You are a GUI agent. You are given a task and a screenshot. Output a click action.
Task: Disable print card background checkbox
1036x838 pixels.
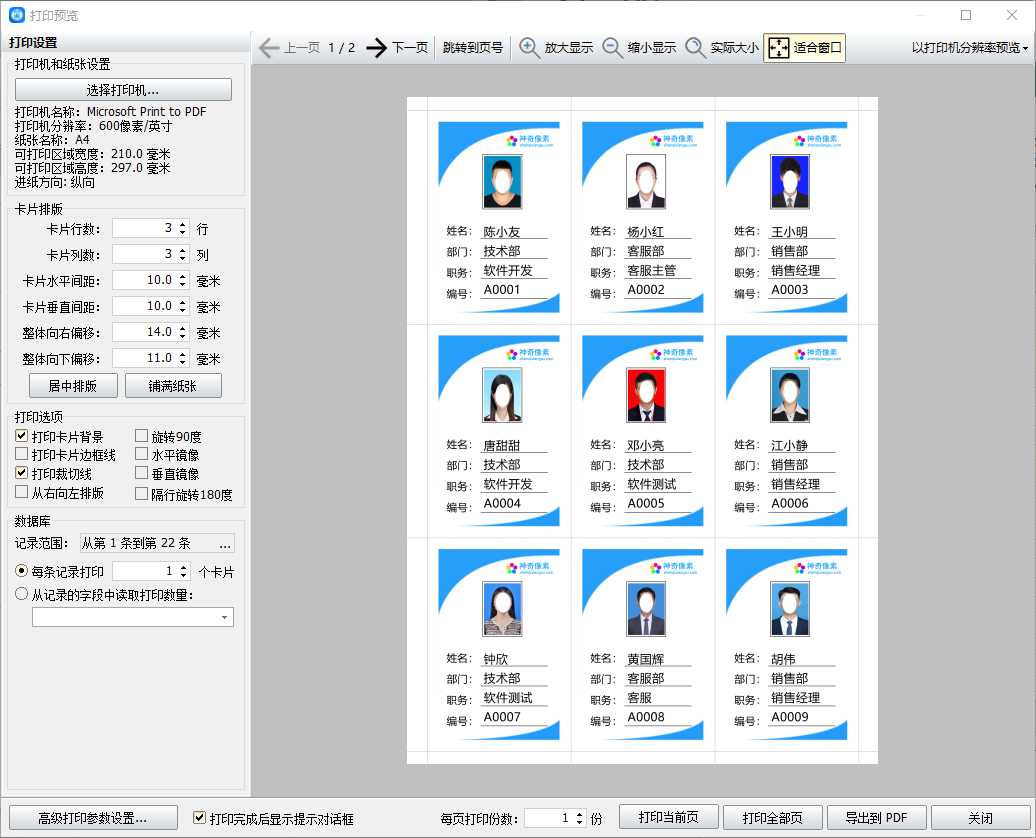click(22, 437)
